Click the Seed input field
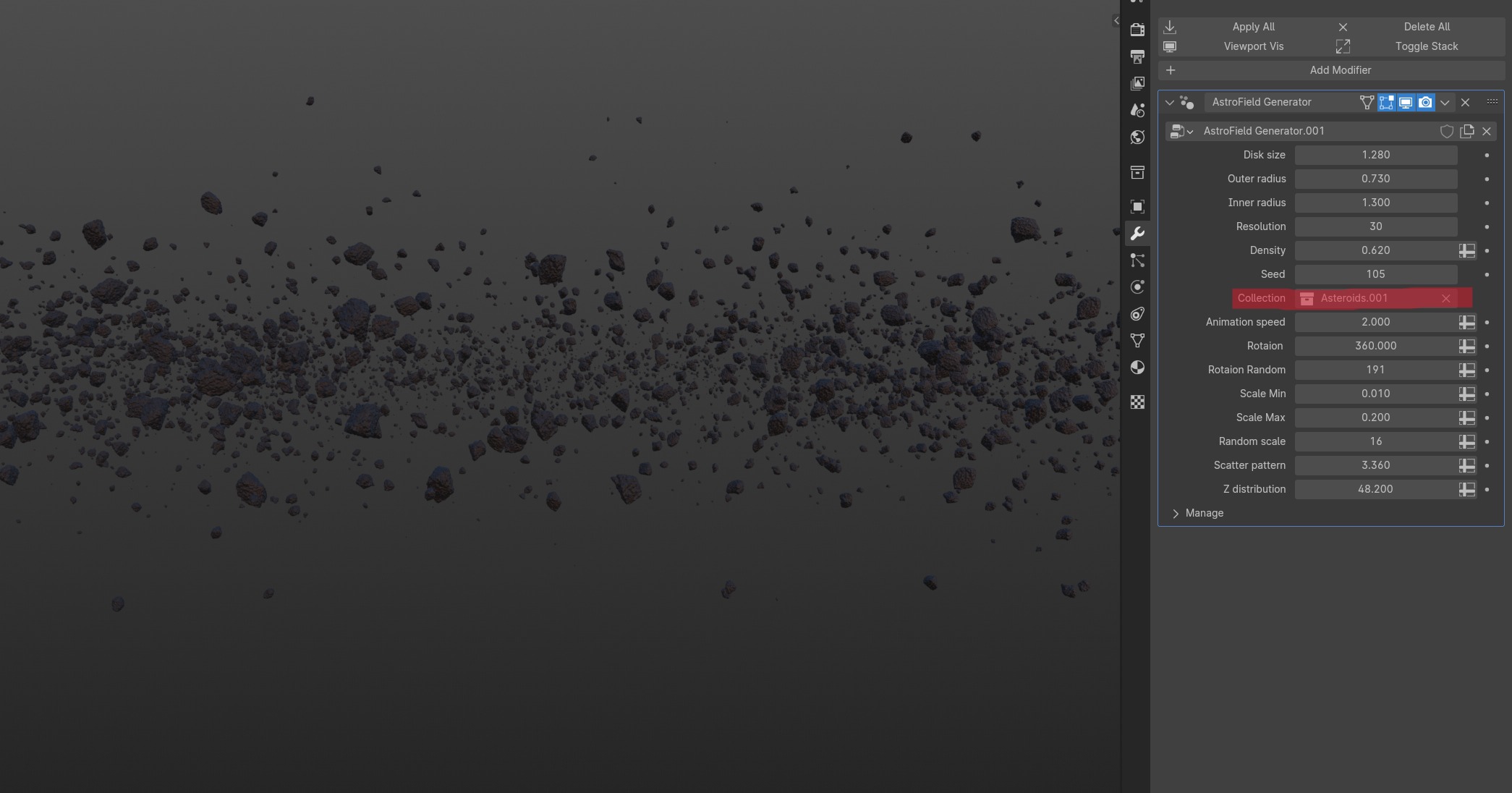Screen dimensions: 1512x793 click(1375, 274)
